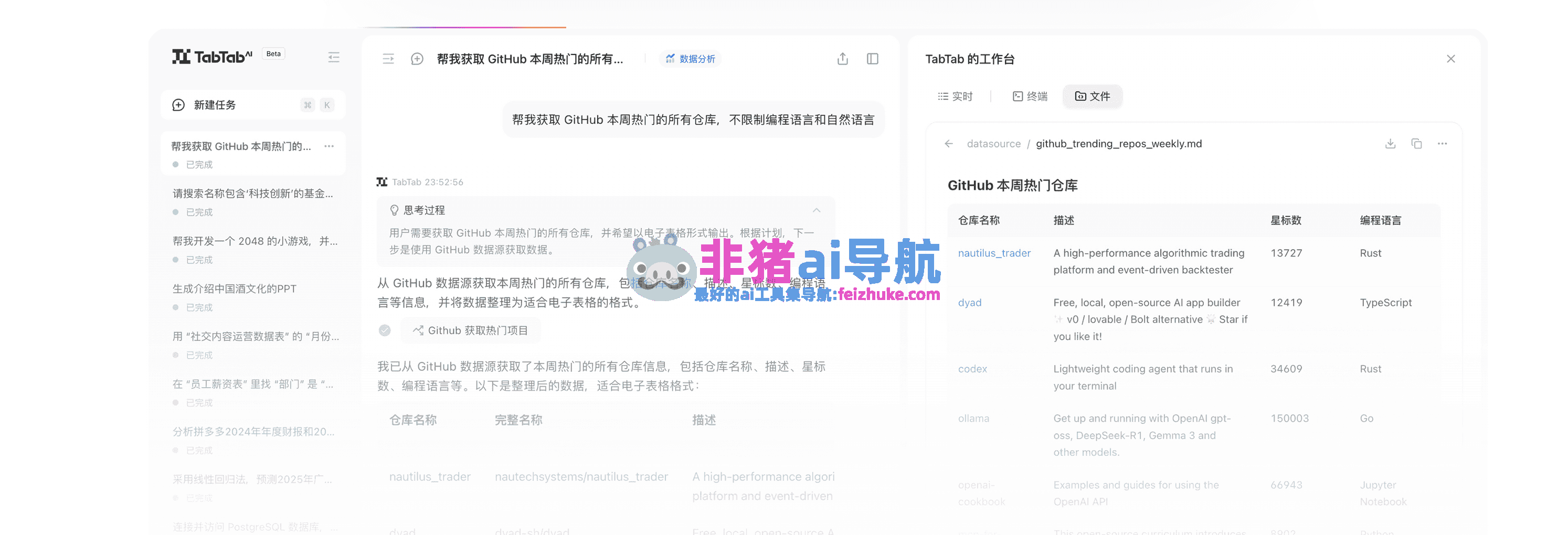Click the Go language cell

pyautogui.click(x=1366, y=419)
